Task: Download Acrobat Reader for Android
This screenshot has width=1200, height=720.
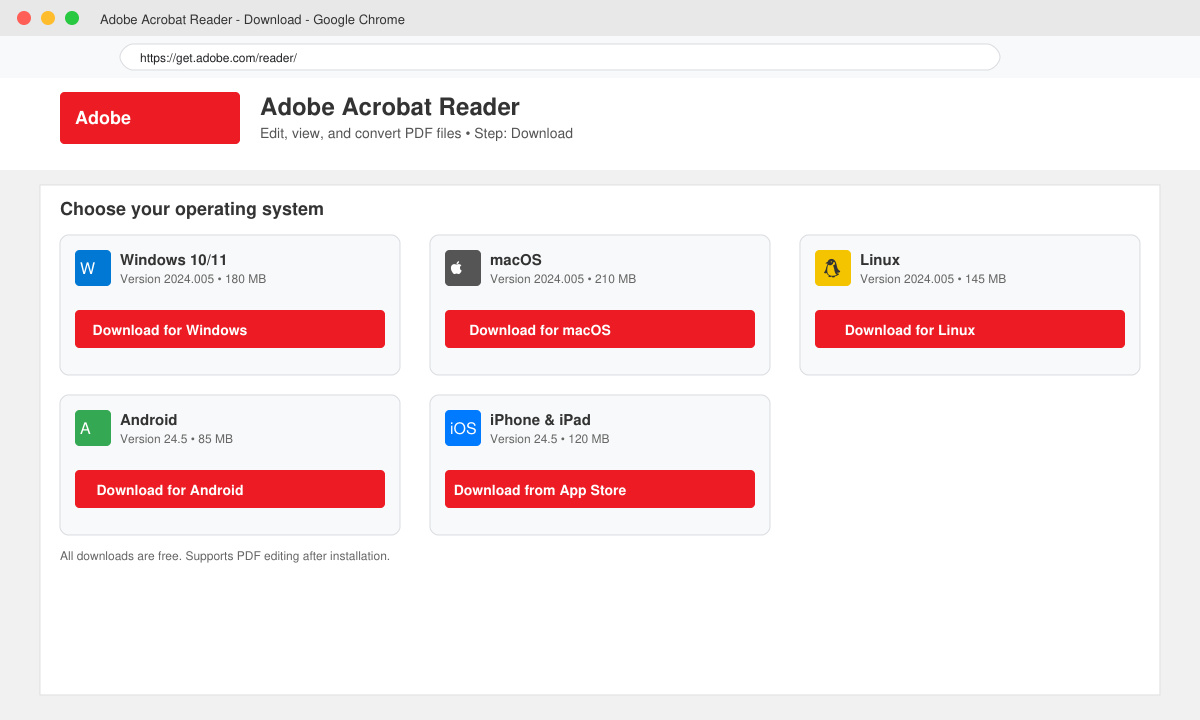Action: pyautogui.click(x=230, y=489)
